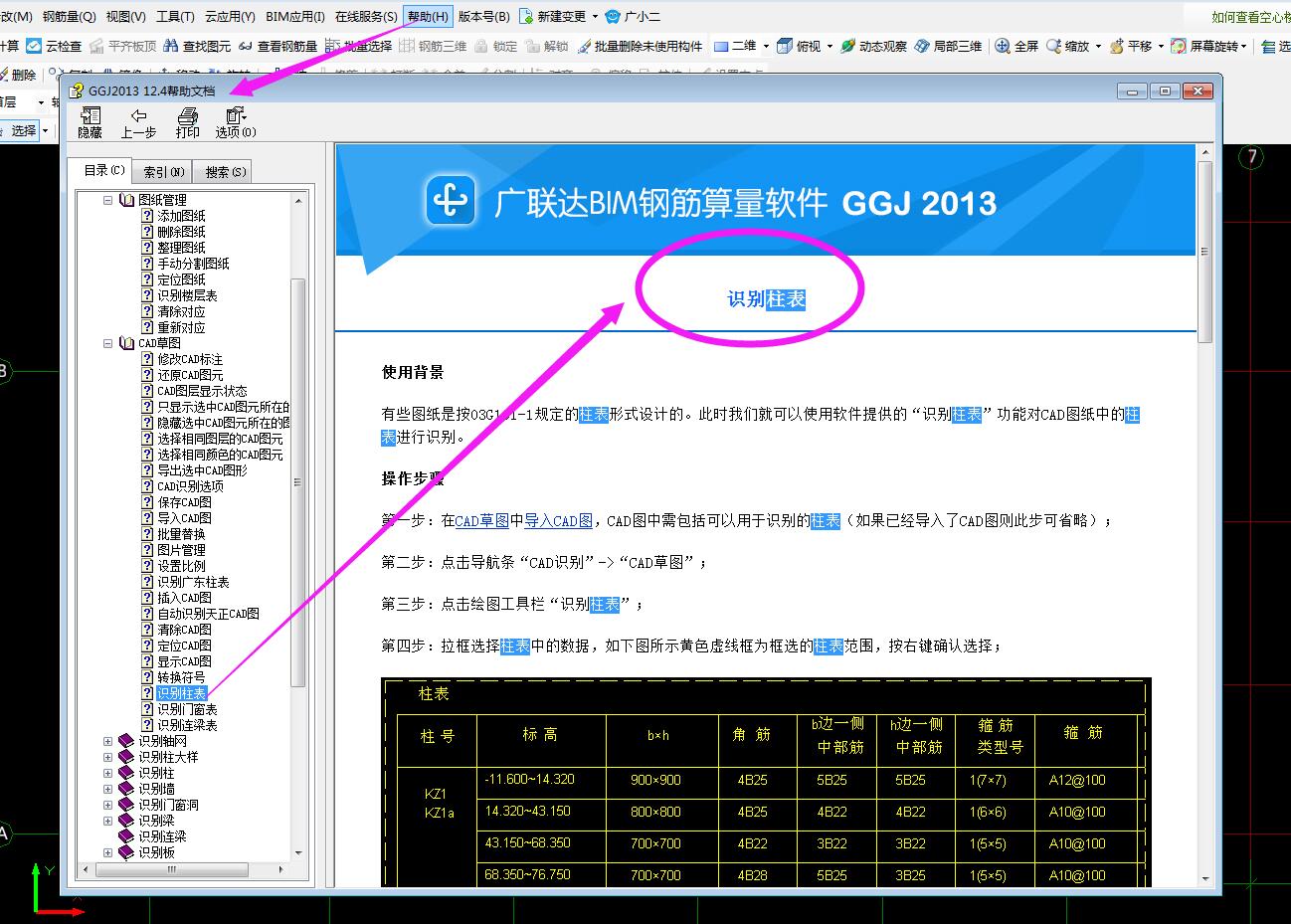Image resolution: width=1291 pixels, height=924 pixels.
Task: Expand the 识别门窗洞 tree node
Action: click(x=108, y=805)
